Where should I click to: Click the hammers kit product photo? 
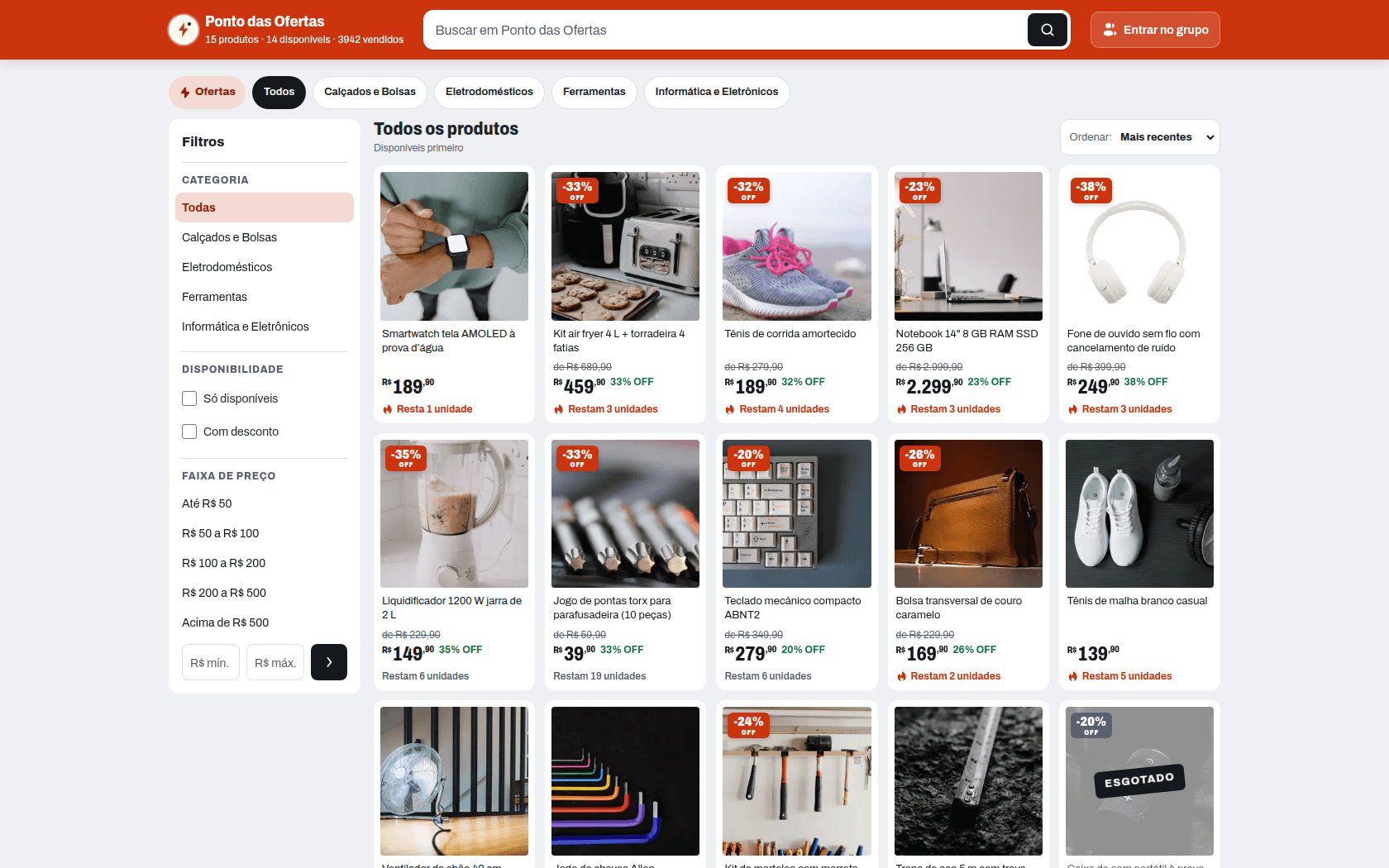(797, 781)
